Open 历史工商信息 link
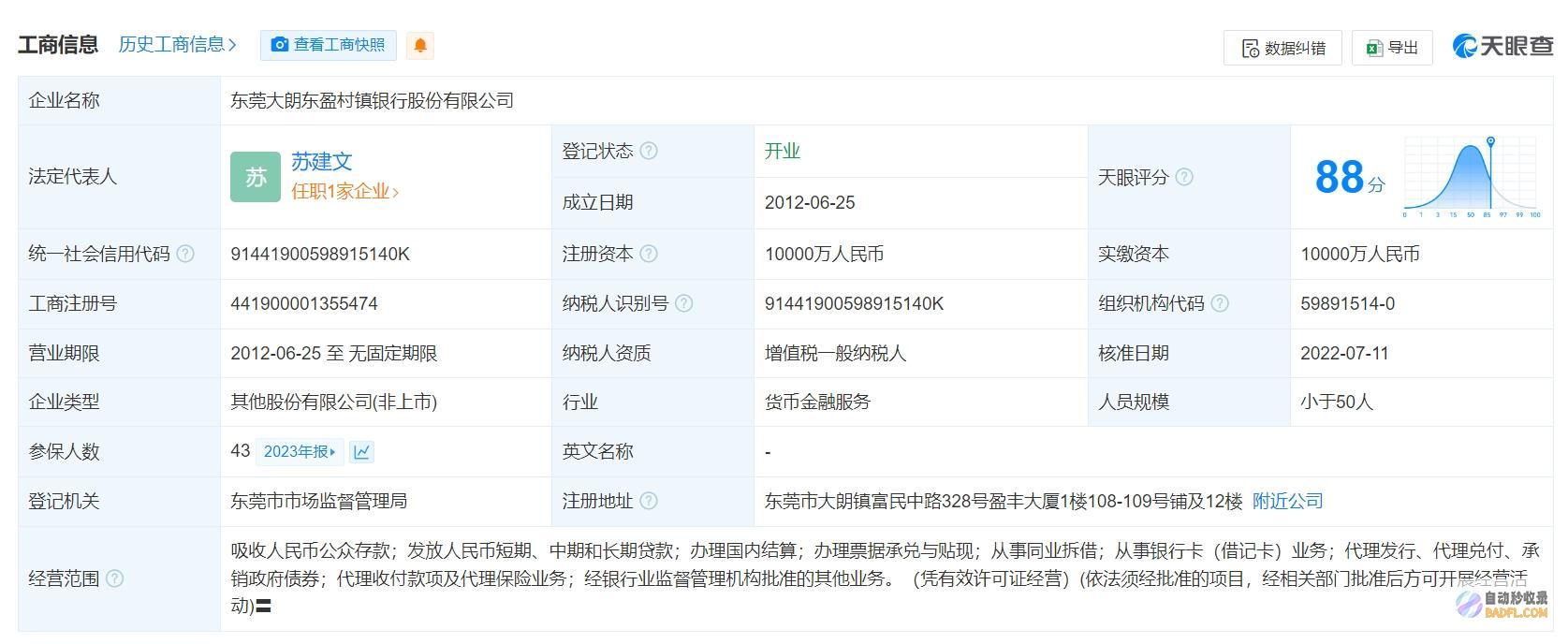 178,44
